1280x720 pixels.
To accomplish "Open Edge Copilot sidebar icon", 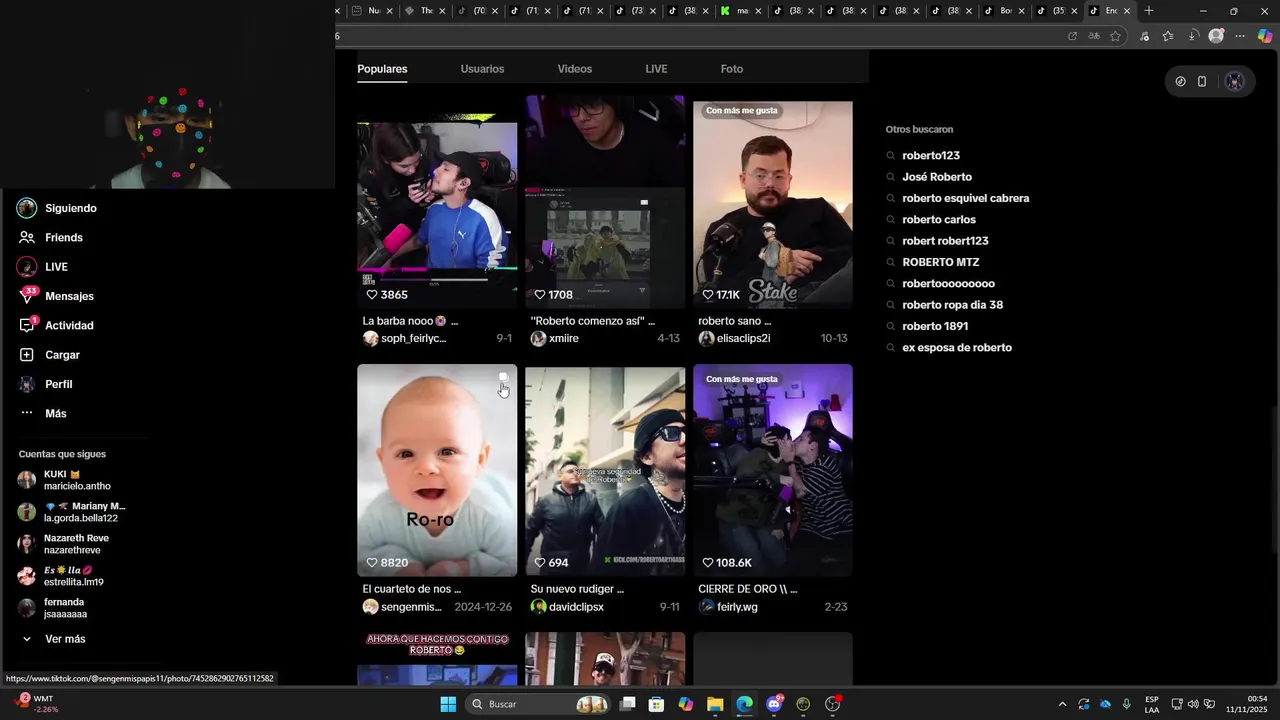I will (x=1265, y=36).
